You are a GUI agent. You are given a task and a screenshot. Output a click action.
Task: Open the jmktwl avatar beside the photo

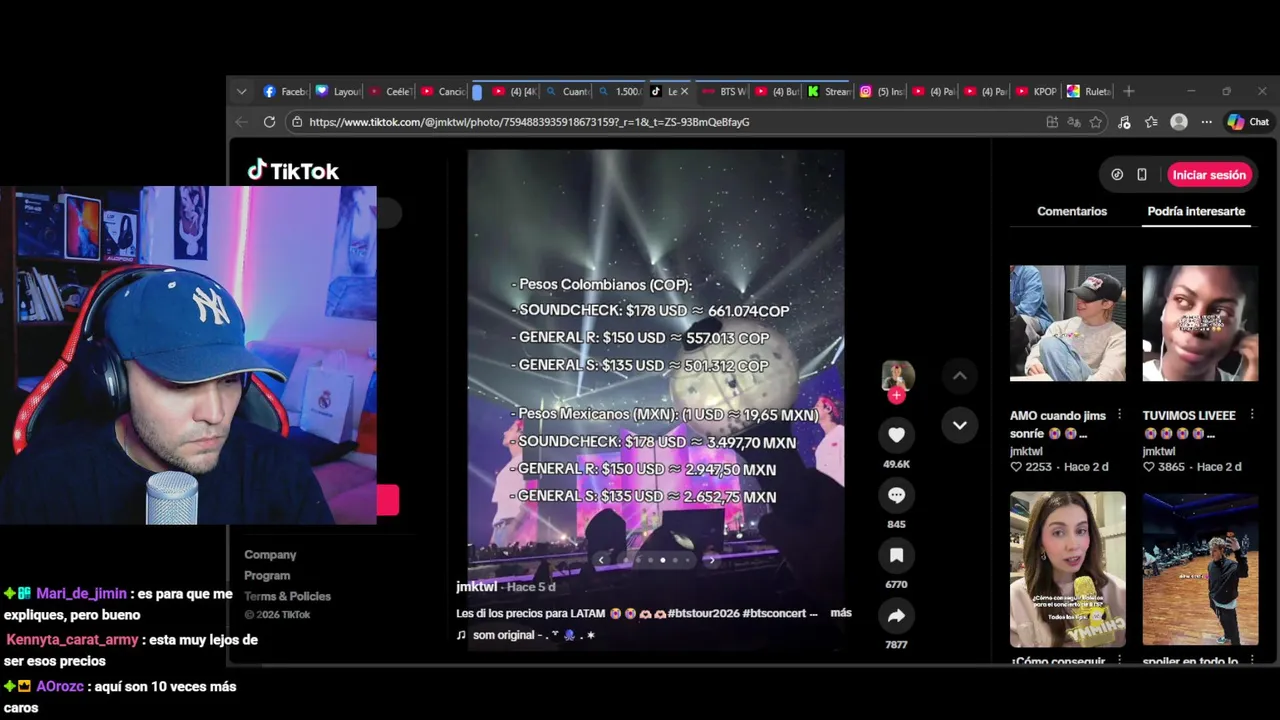[897, 376]
